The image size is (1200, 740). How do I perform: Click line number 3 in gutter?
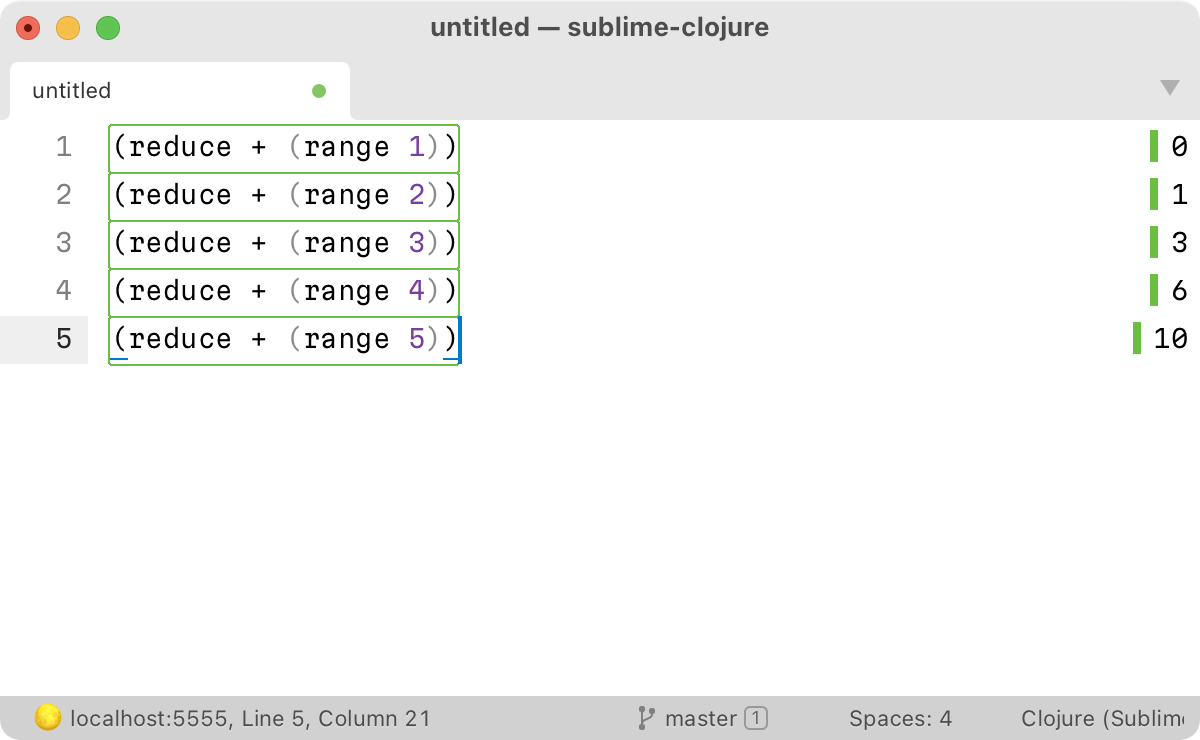pyautogui.click(x=64, y=243)
